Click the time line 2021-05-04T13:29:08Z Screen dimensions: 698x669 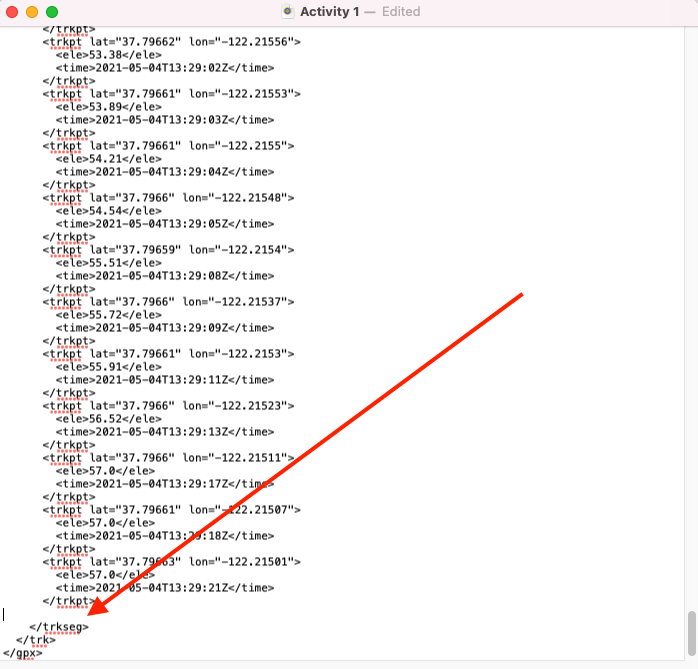[165, 276]
